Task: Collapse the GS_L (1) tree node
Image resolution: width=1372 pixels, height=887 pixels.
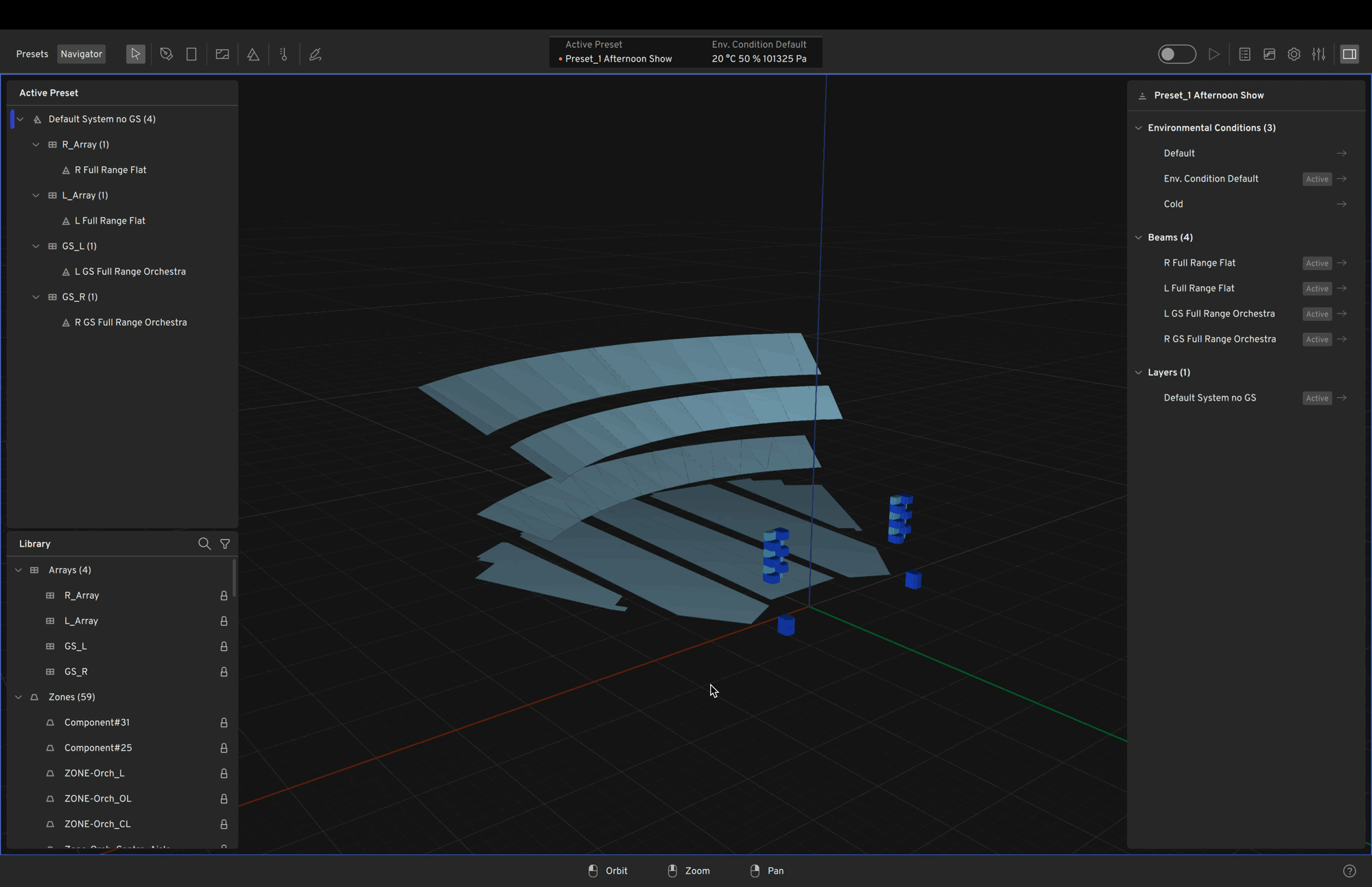Action: tap(36, 246)
